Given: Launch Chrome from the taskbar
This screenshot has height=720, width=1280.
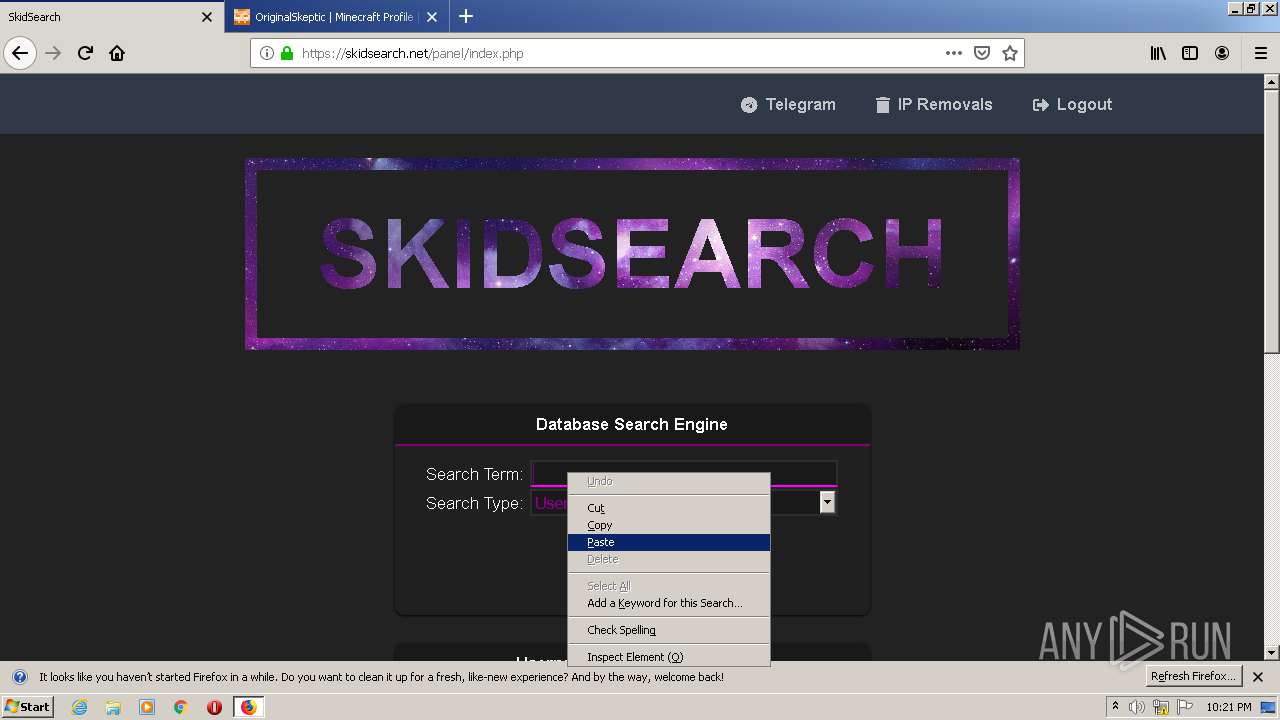Looking at the screenshot, I should point(181,707).
